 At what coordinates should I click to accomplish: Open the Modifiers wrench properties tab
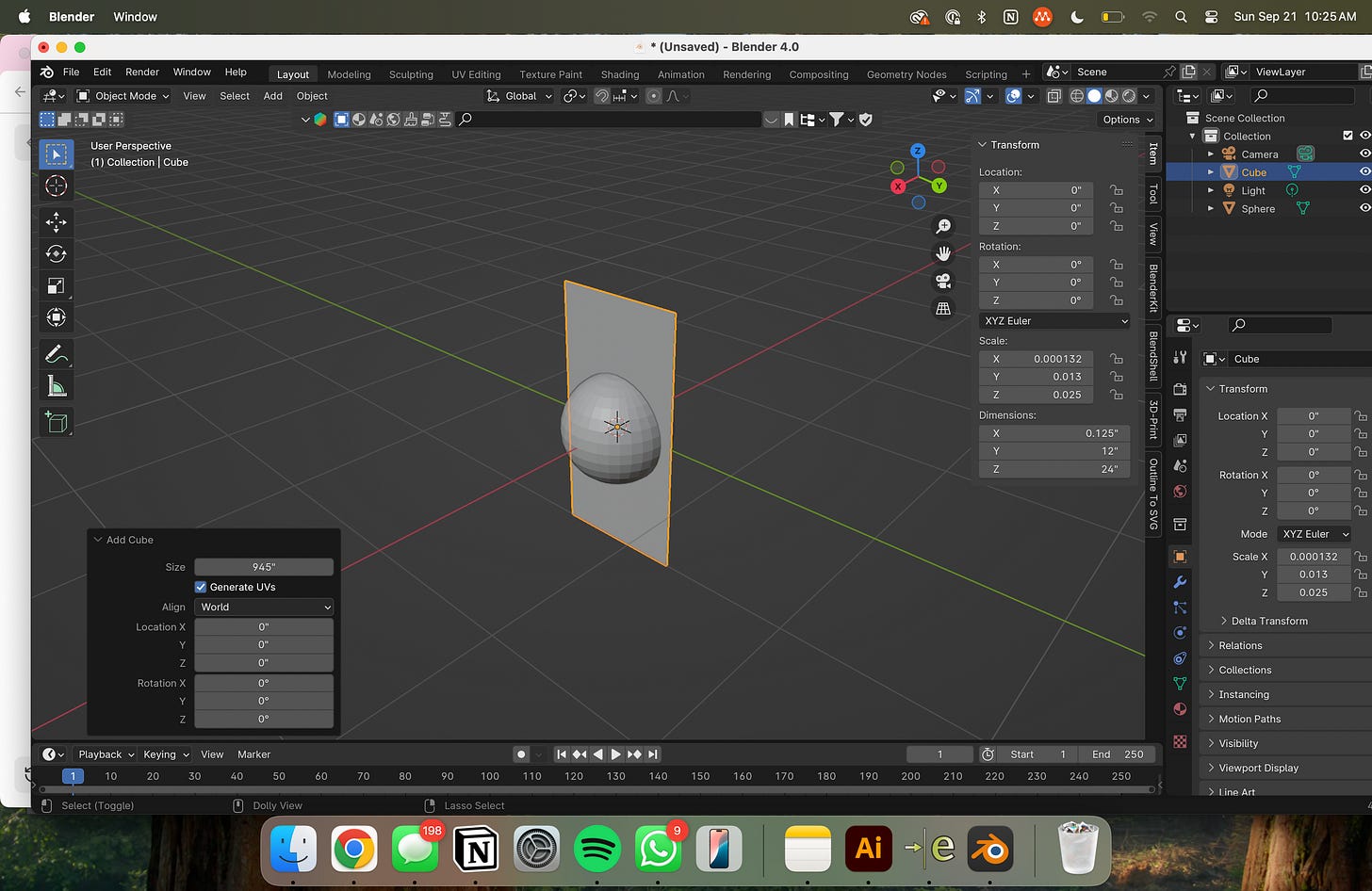(1180, 582)
